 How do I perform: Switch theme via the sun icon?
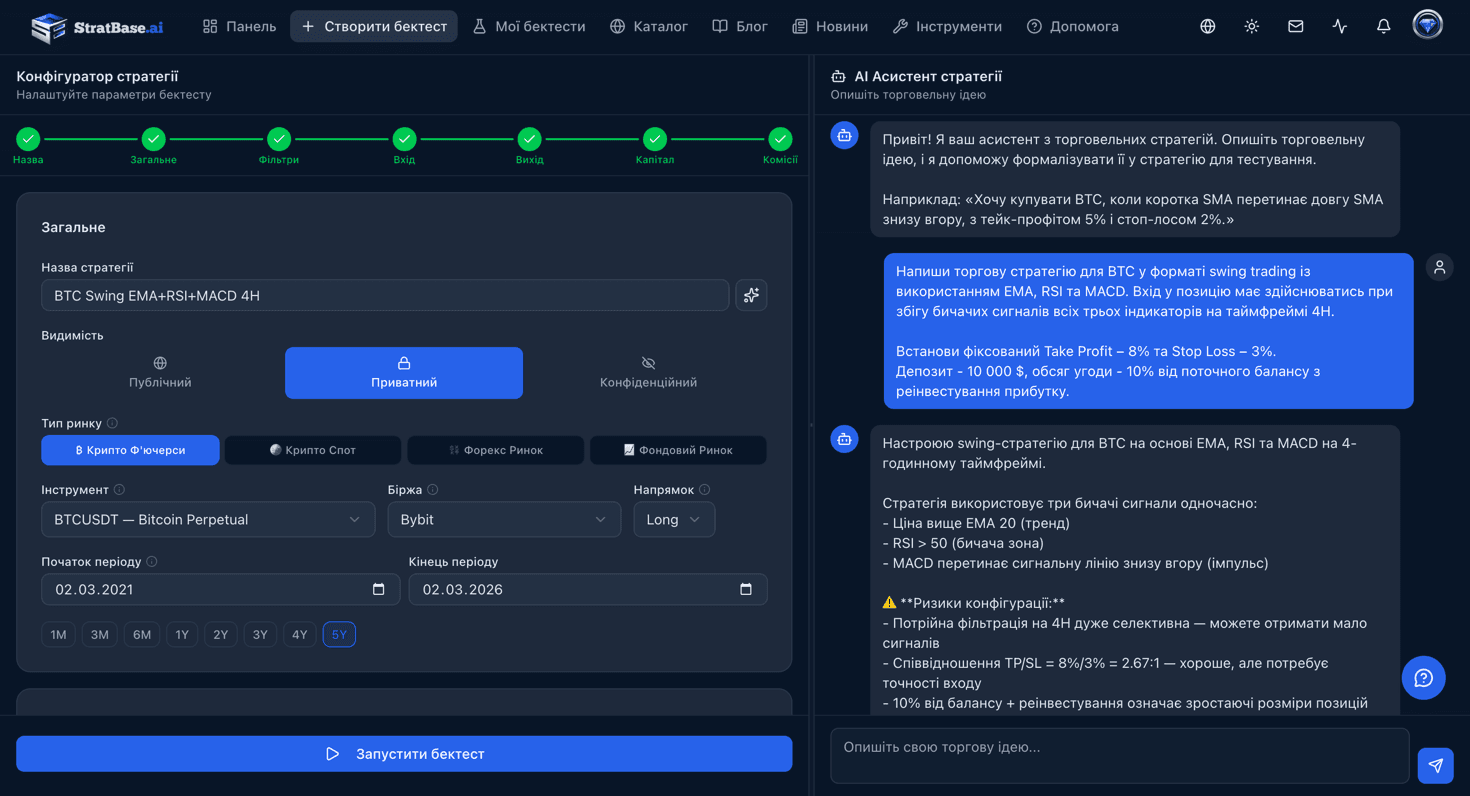(1251, 26)
